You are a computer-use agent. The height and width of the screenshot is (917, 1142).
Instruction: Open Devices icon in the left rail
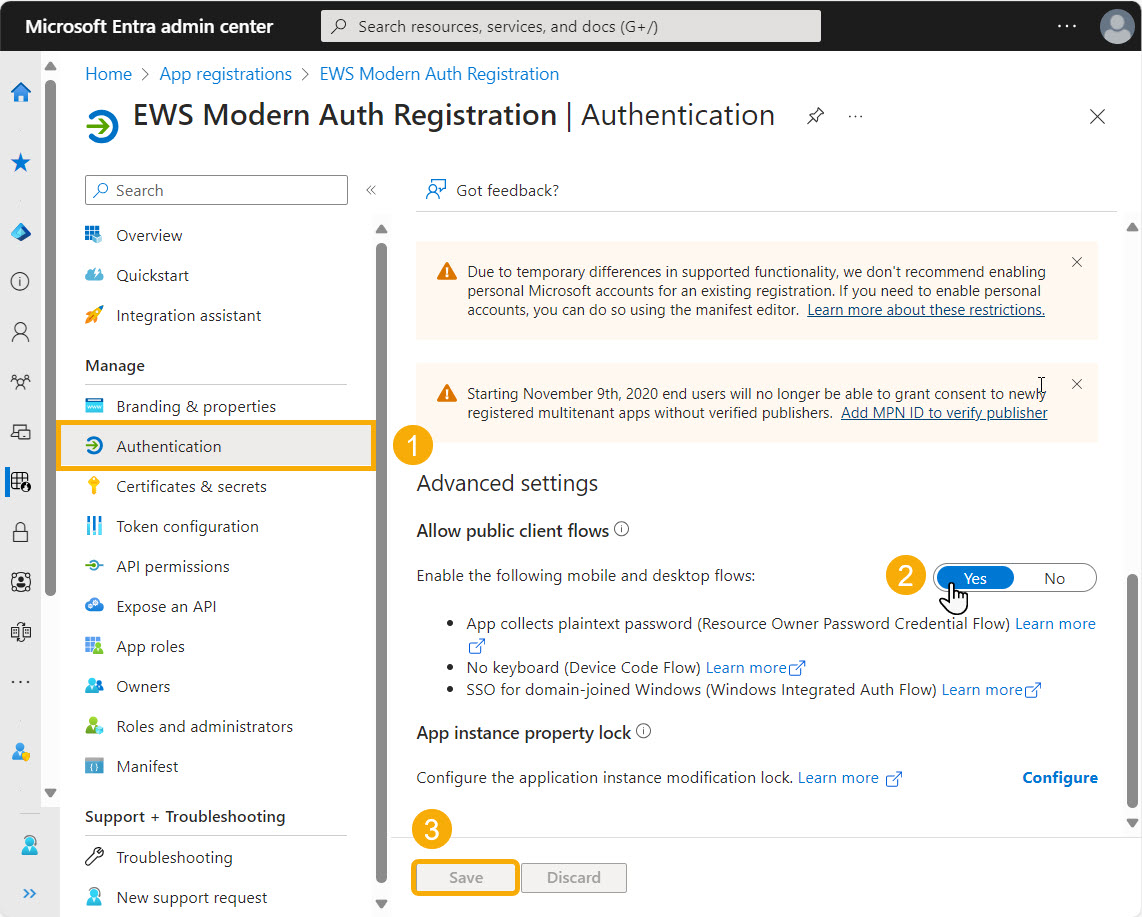pos(20,432)
